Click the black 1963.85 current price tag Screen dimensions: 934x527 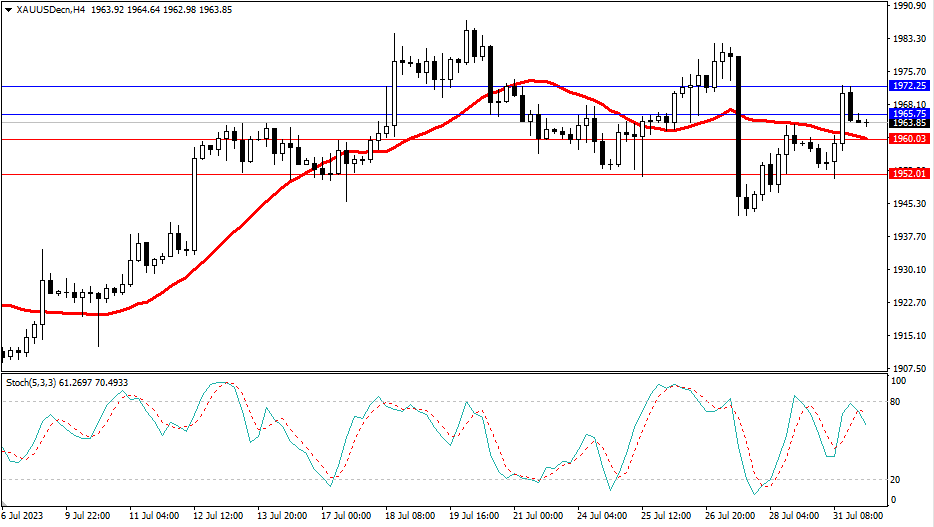(908, 123)
